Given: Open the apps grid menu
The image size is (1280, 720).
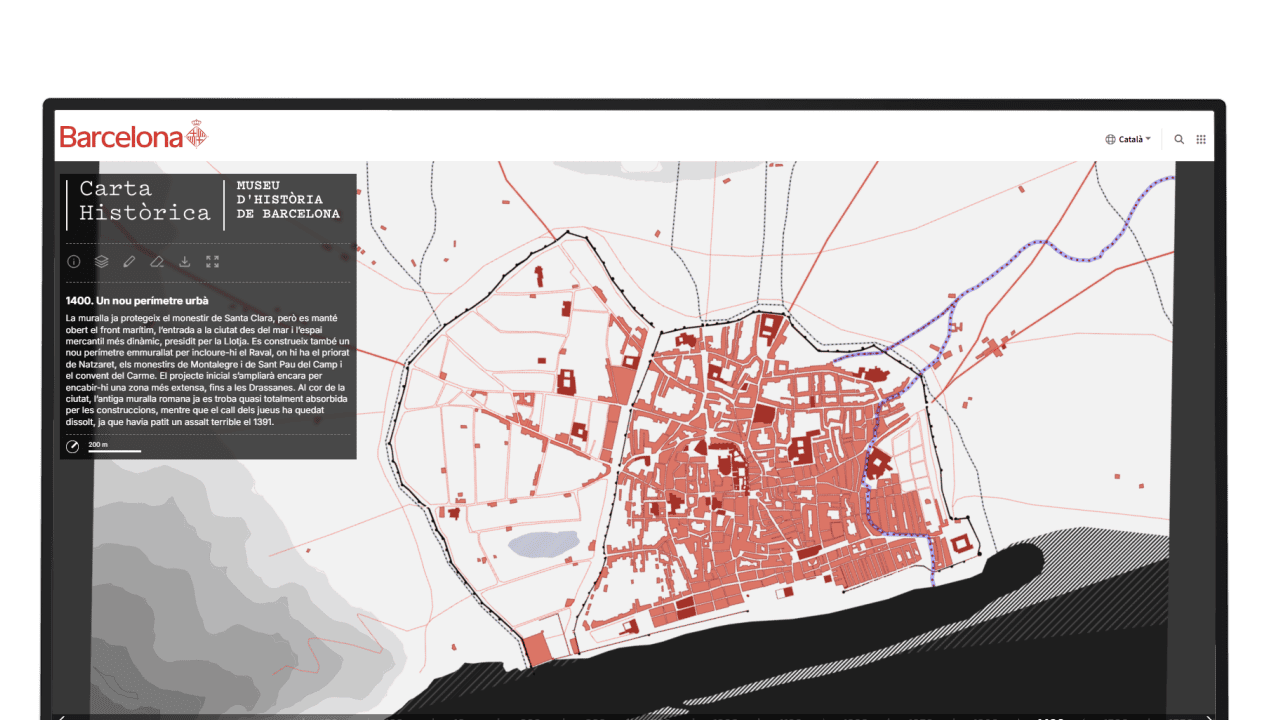Looking at the screenshot, I should [x=1201, y=140].
